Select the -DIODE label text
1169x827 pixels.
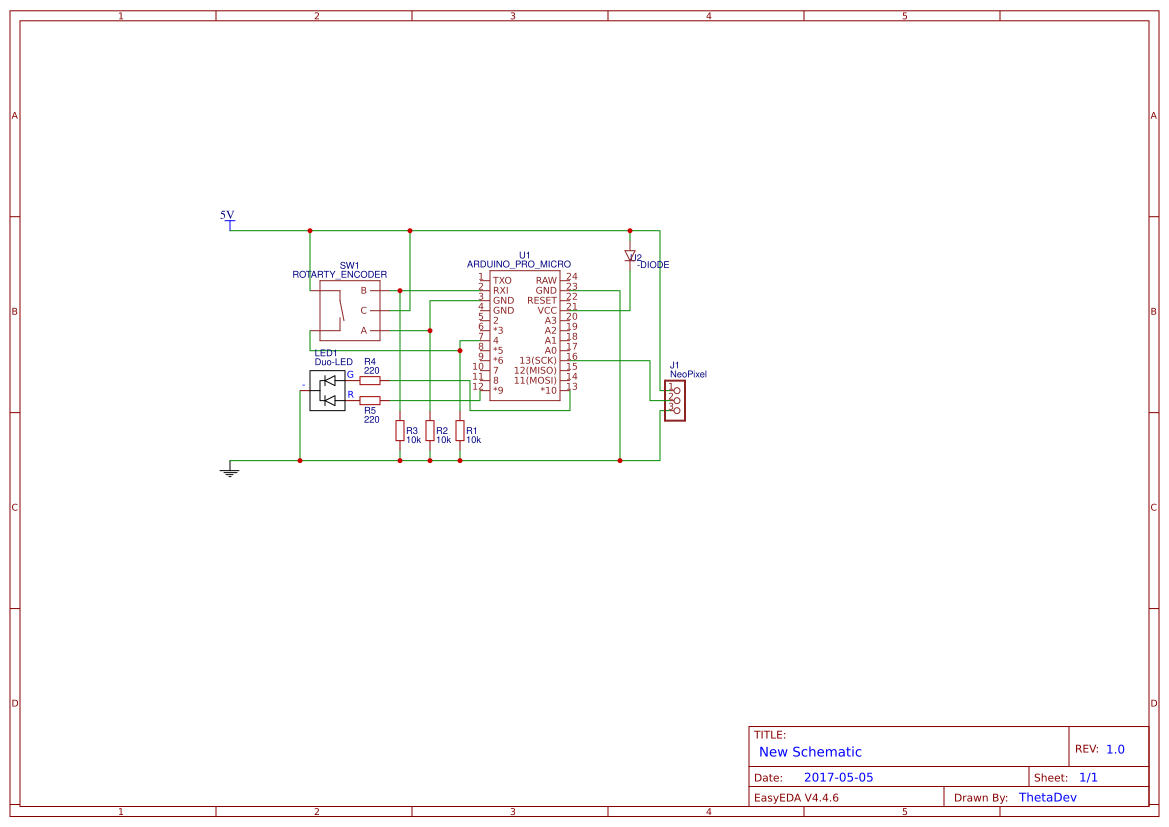click(653, 265)
